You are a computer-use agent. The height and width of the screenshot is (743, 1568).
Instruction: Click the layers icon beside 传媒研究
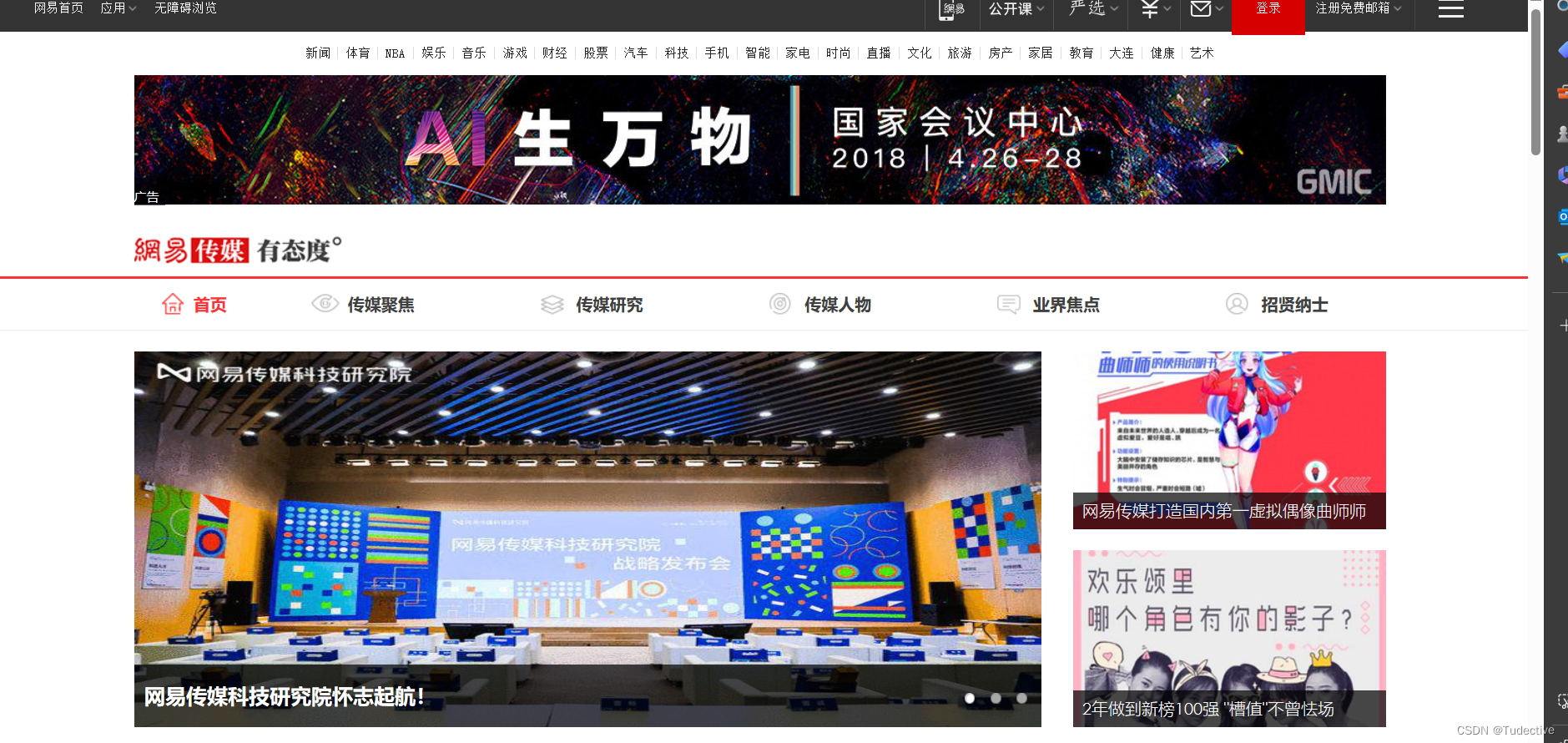pos(552,305)
